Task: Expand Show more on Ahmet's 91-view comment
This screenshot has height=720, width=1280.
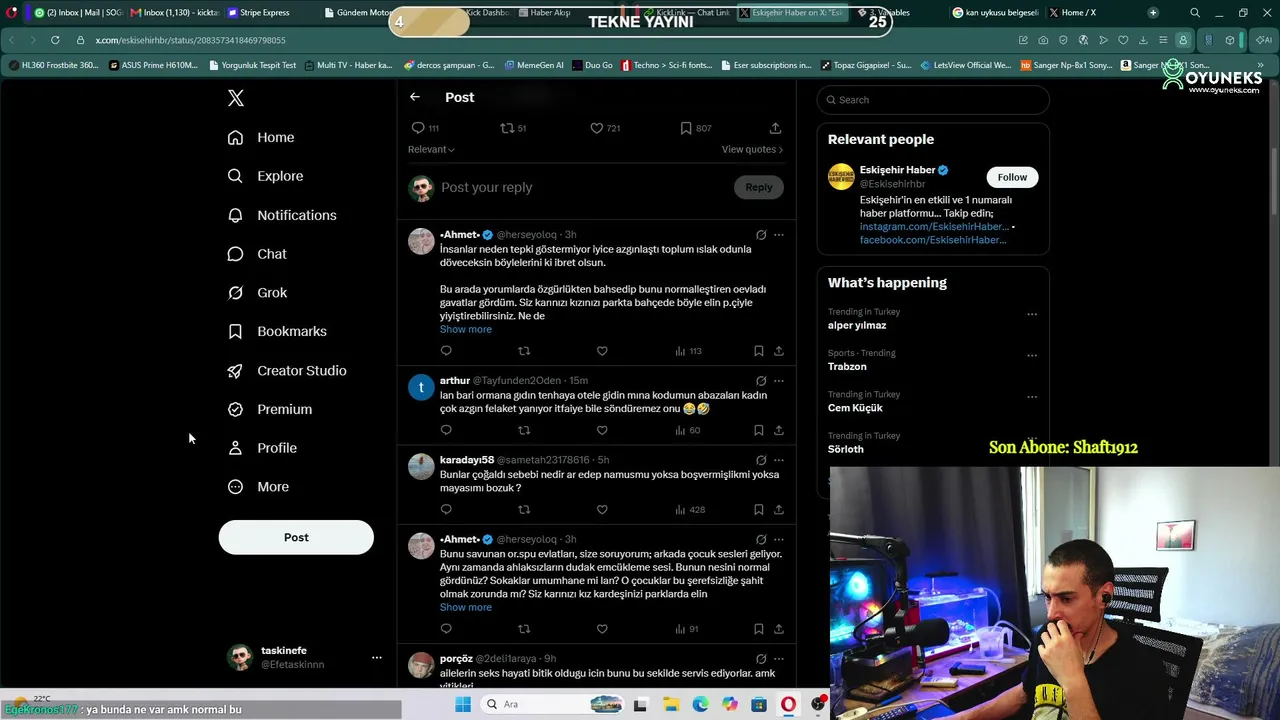Action: click(465, 607)
